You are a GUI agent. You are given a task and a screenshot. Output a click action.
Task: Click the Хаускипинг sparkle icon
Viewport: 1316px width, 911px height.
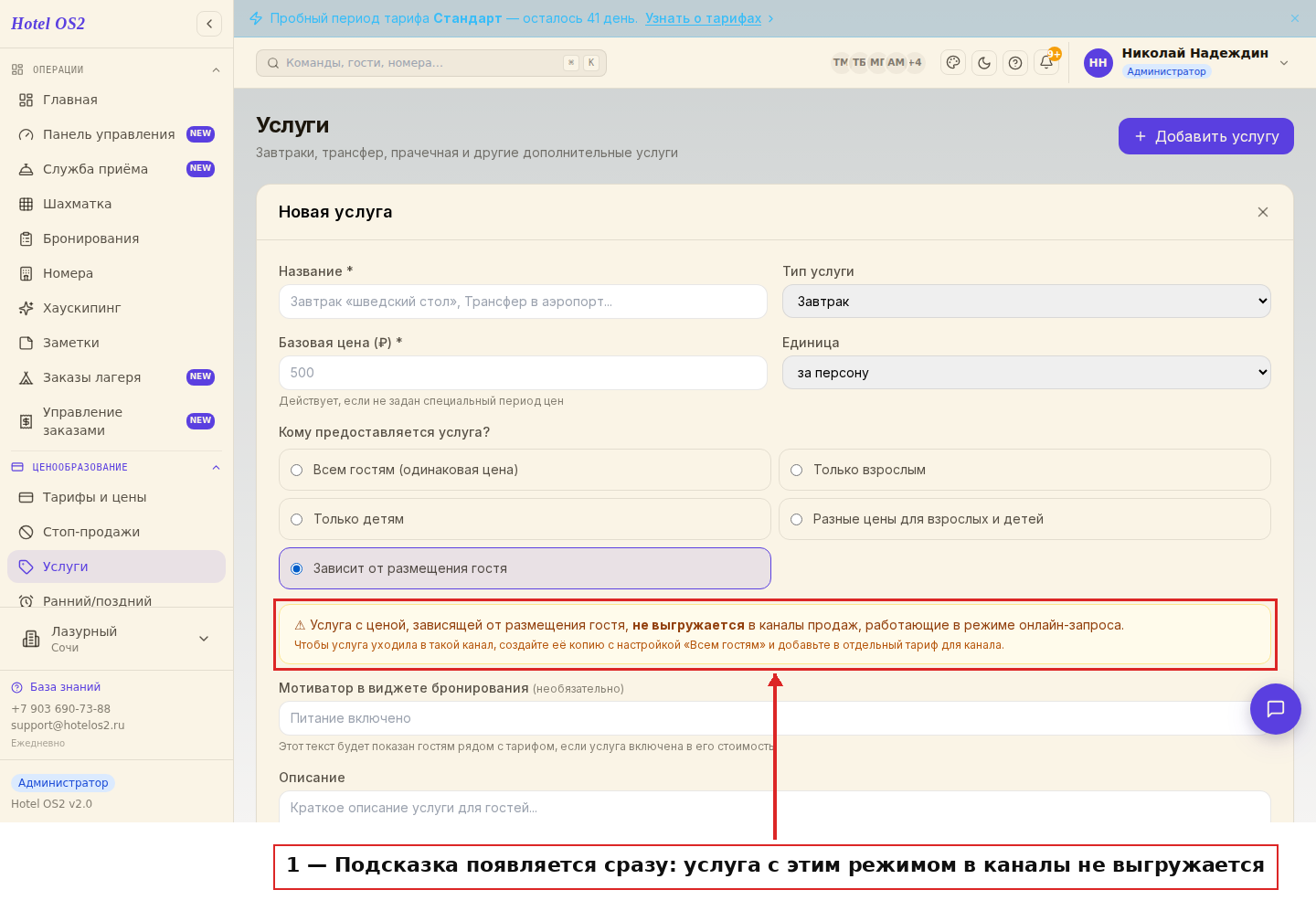27,308
